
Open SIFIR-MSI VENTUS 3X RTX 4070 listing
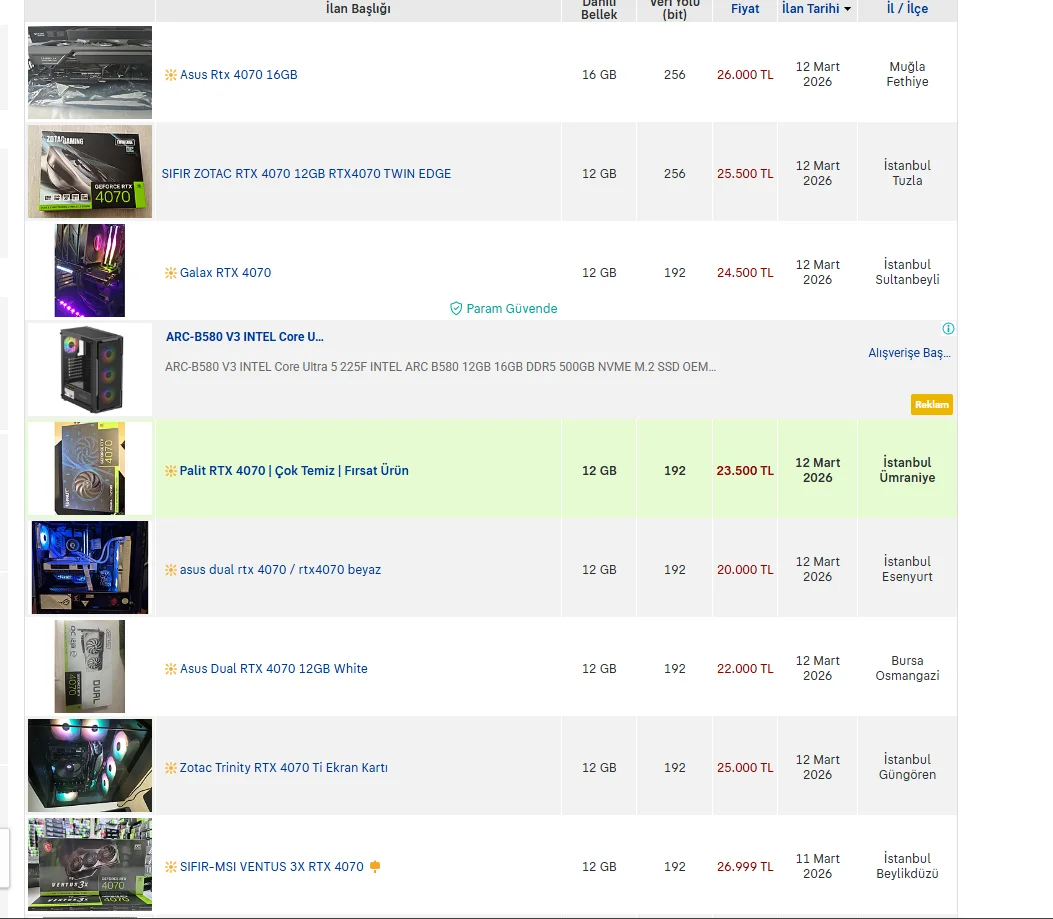(271, 867)
